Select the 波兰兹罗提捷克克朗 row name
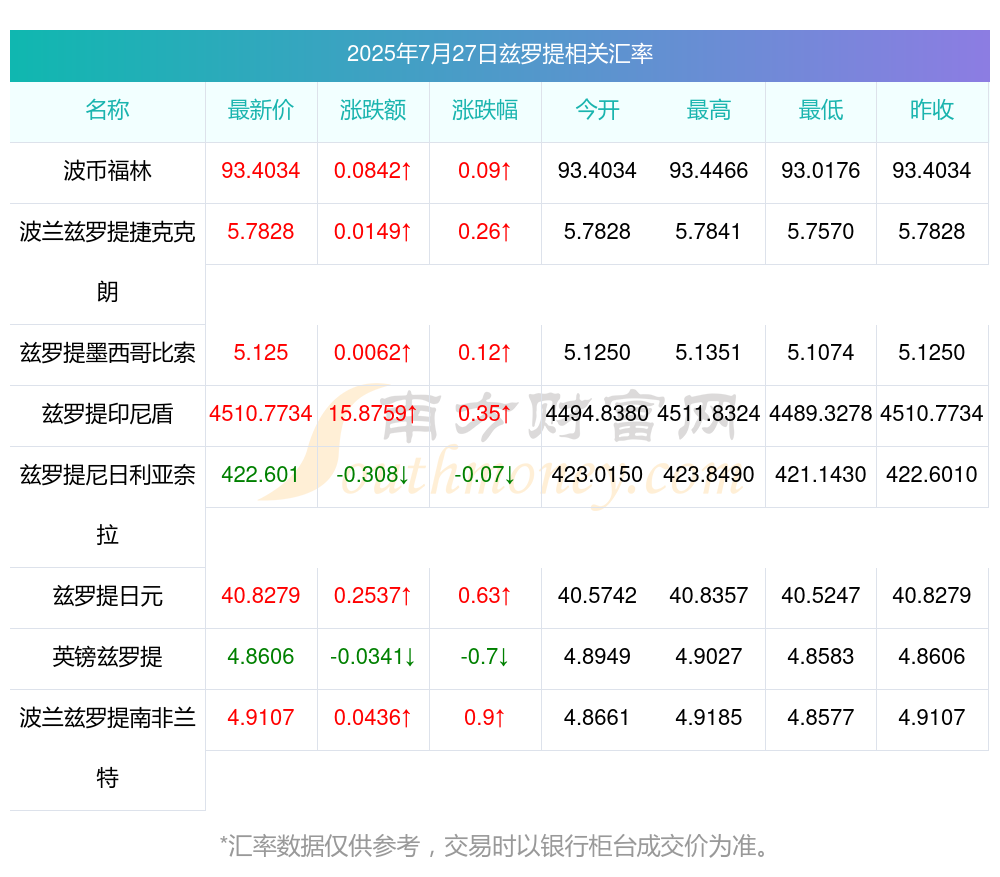Image resolution: width=1000 pixels, height=877 pixels. click(107, 262)
